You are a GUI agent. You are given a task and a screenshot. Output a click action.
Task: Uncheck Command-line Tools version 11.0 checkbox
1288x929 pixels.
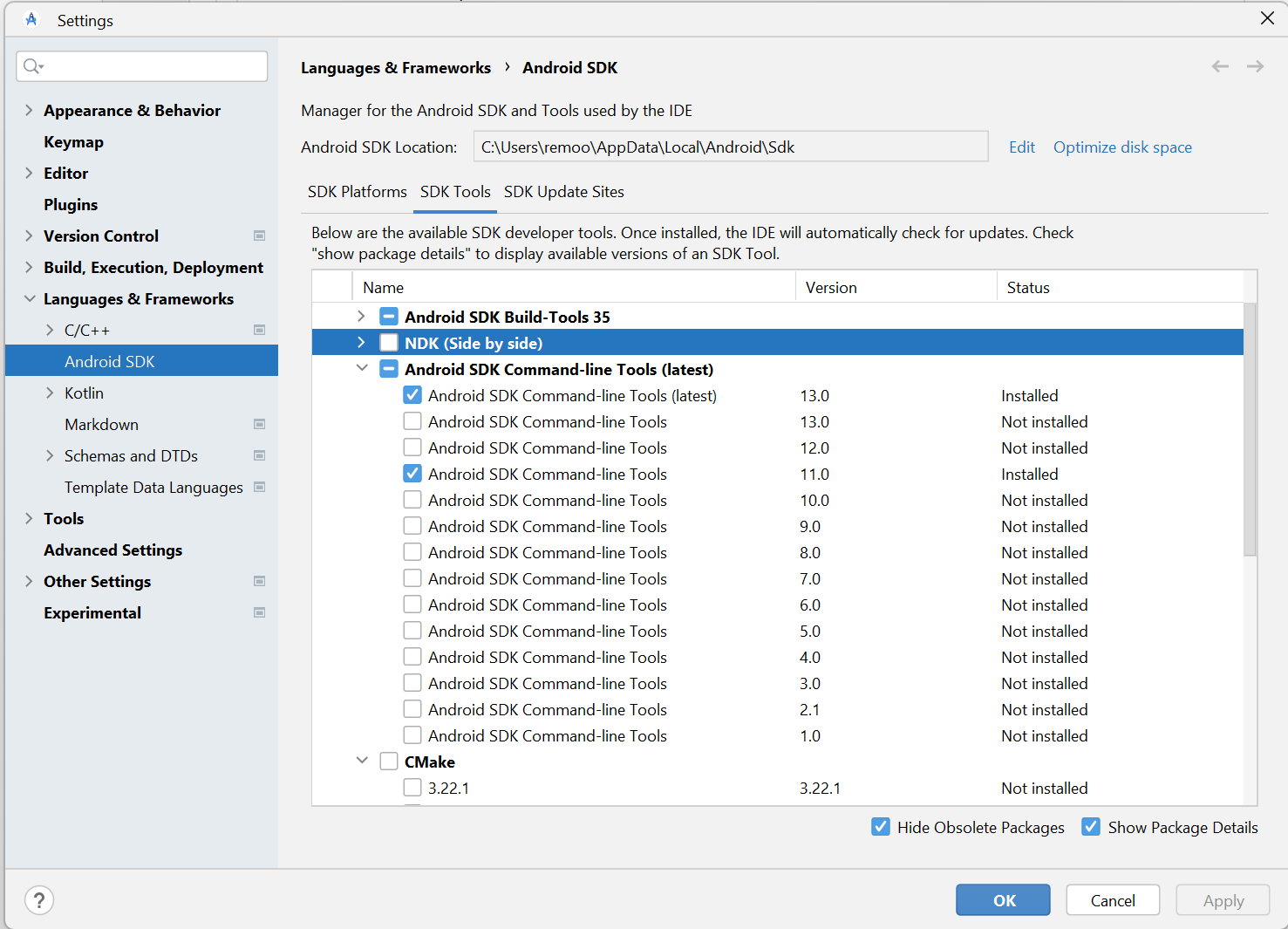[x=412, y=474]
